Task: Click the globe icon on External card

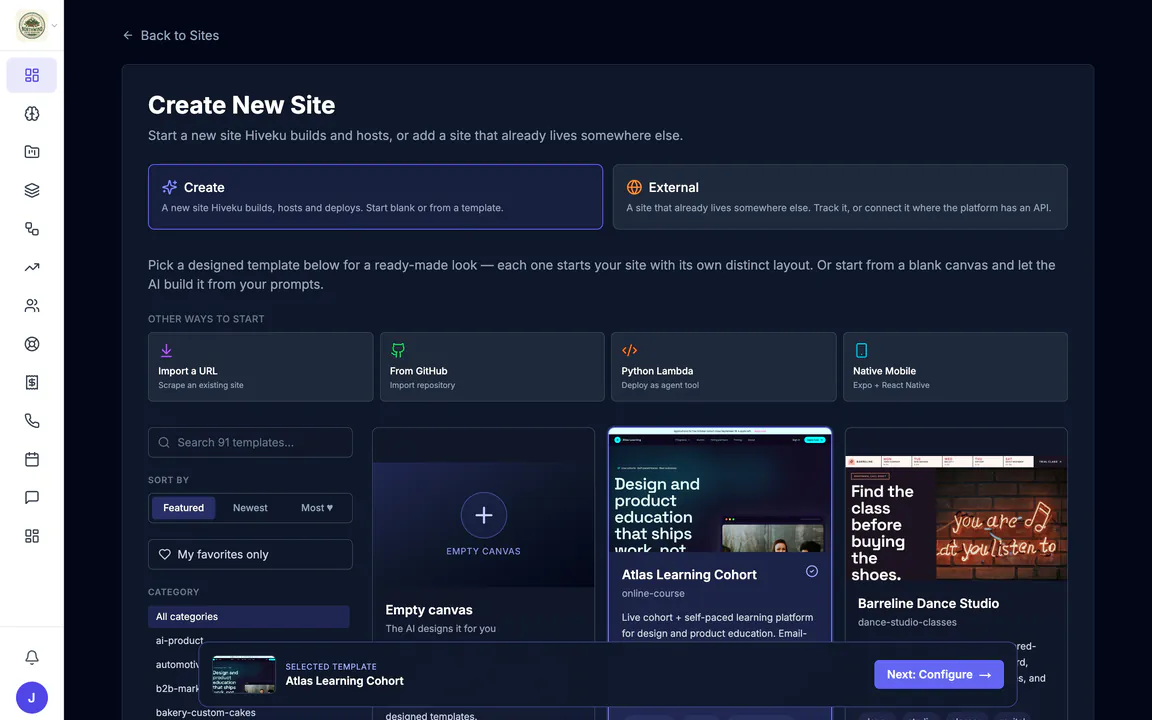Action: (x=634, y=187)
